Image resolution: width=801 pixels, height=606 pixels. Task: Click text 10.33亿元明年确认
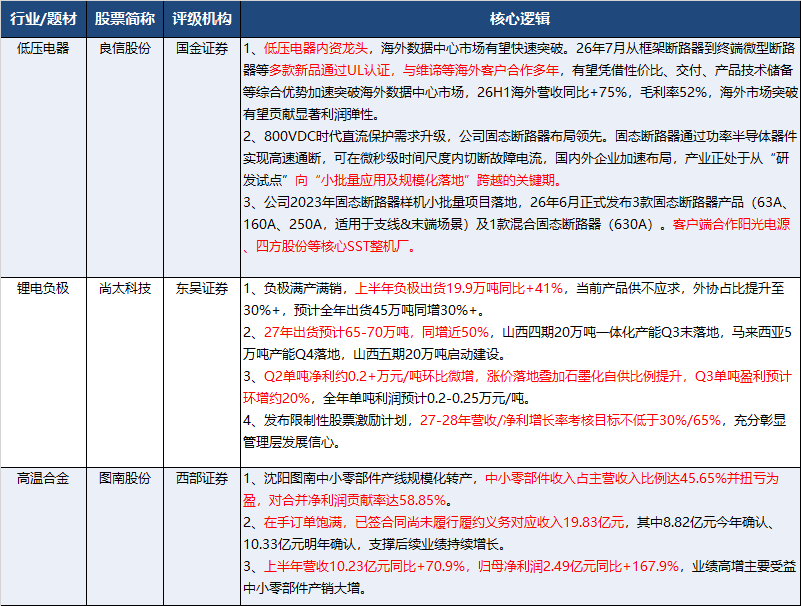pos(299,545)
